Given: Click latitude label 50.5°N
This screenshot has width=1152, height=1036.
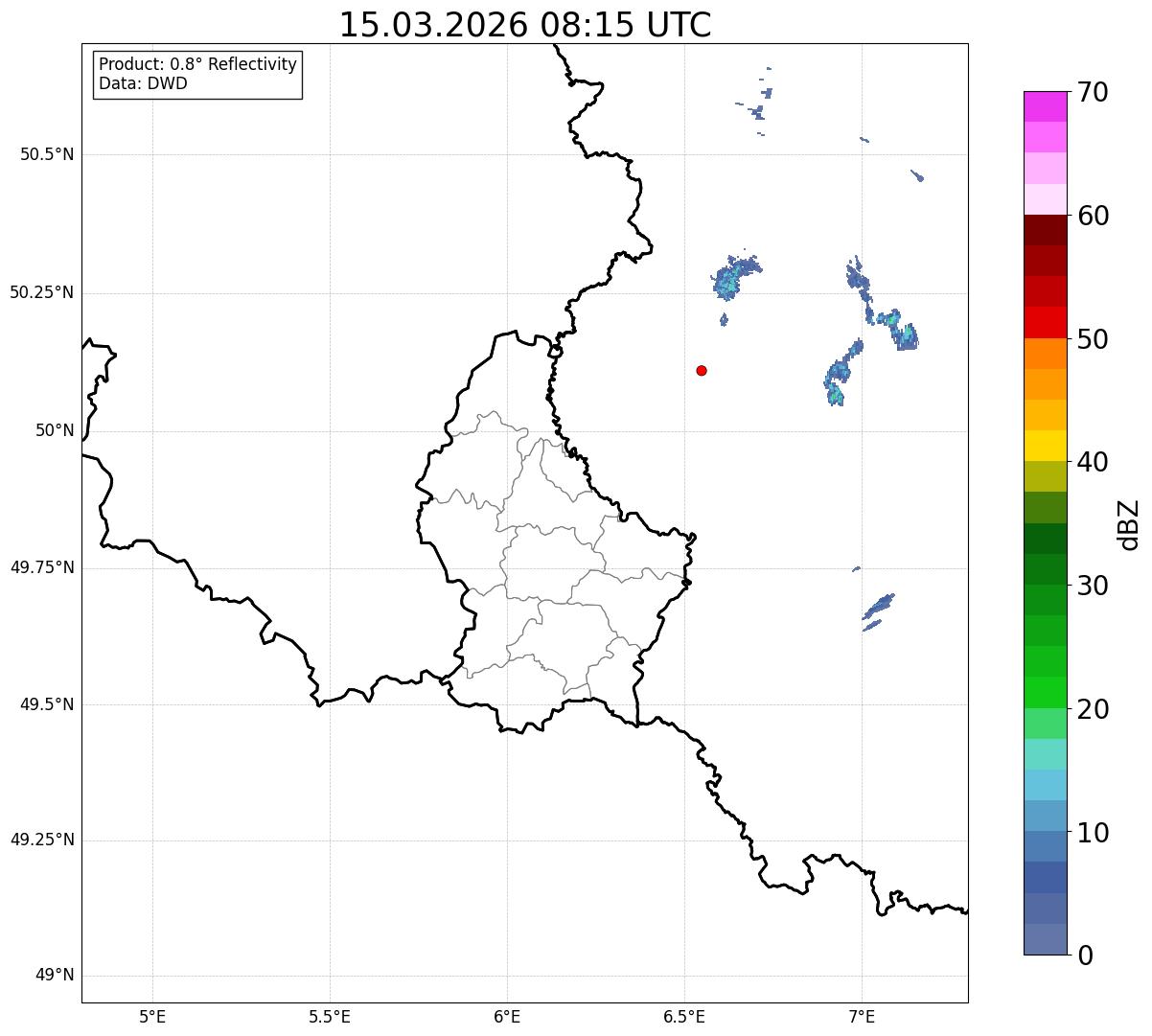Looking at the screenshot, I should tap(47, 154).
